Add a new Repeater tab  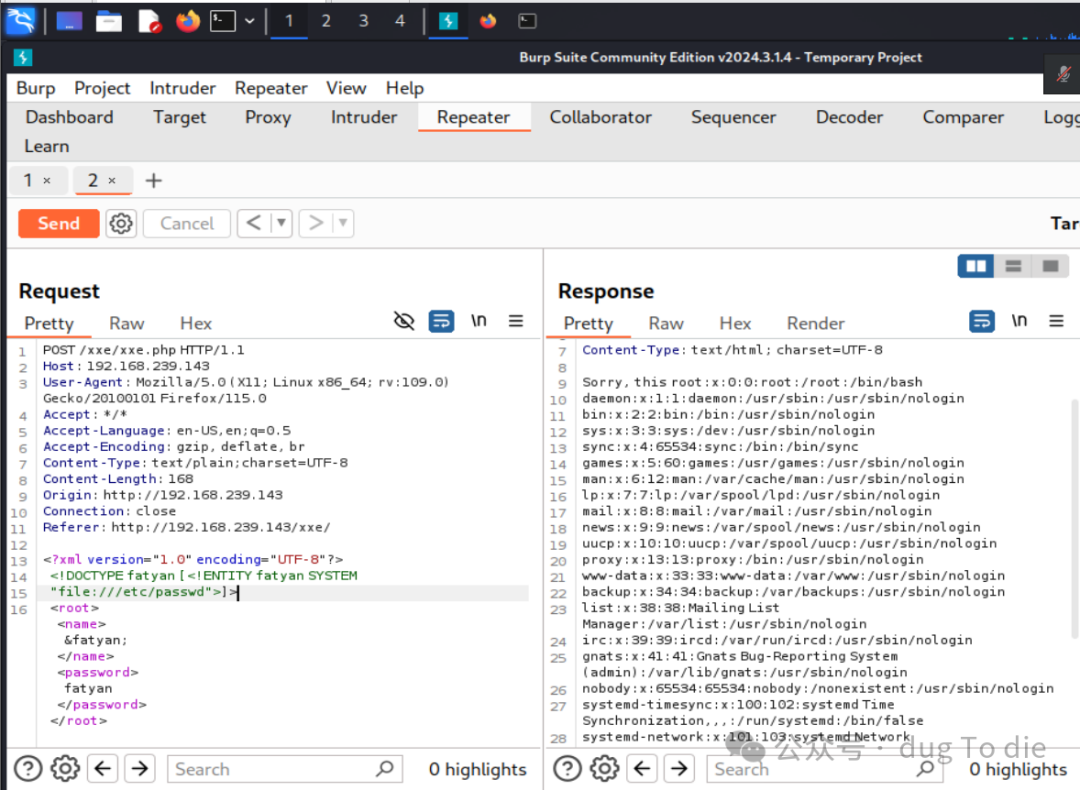pyautogui.click(x=154, y=180)
